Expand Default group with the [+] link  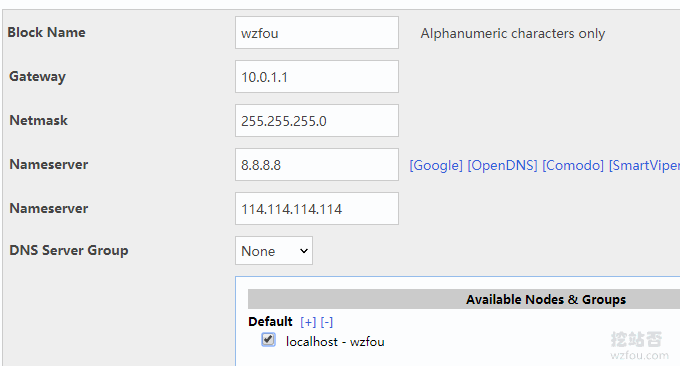pos(308,322)
